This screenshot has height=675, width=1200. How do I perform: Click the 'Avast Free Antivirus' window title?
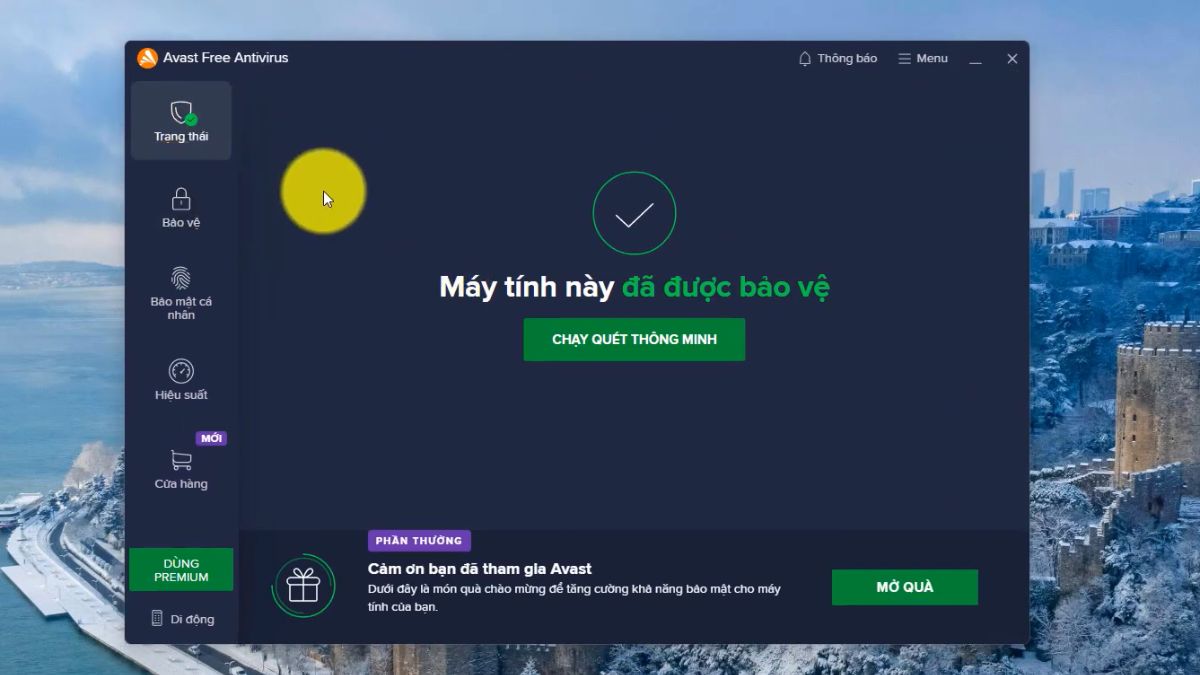226,58
